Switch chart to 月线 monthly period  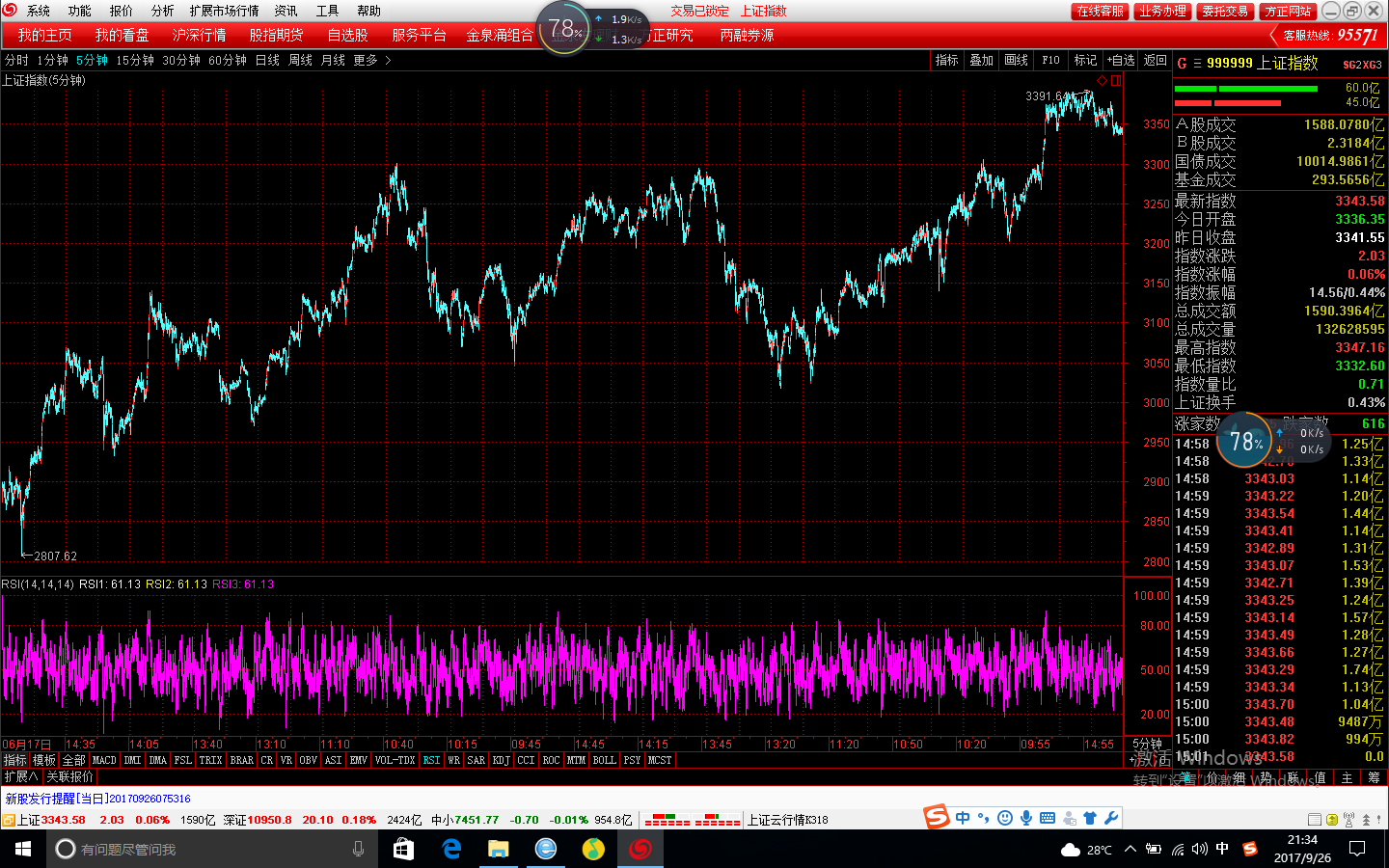coord(333,60)
